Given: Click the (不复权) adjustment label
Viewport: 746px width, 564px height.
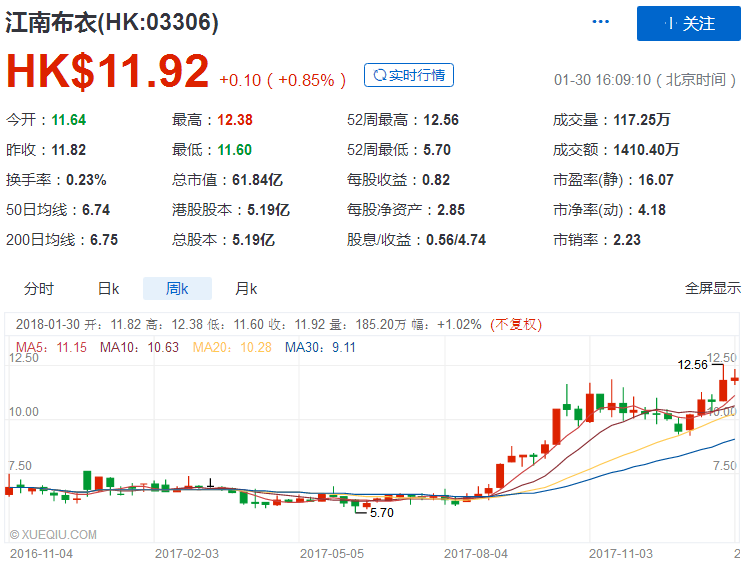Looking at the screenshot, I should coord(516,325).
